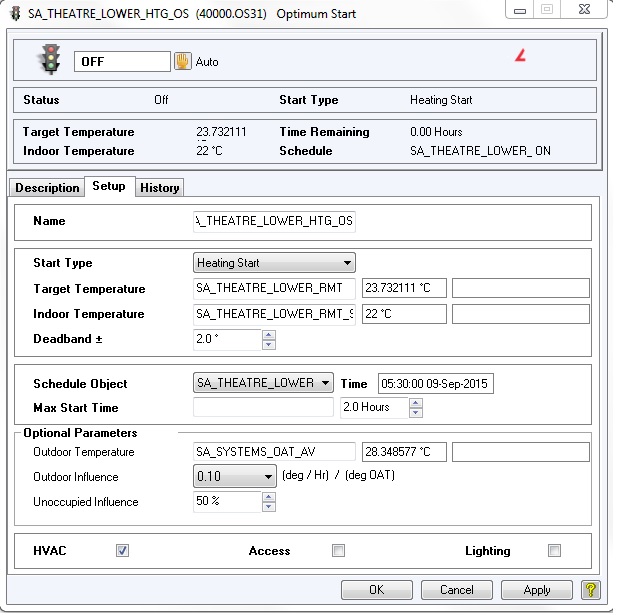Open the Schedule Object dropdown
617x615 pixels.
[263, 383]
